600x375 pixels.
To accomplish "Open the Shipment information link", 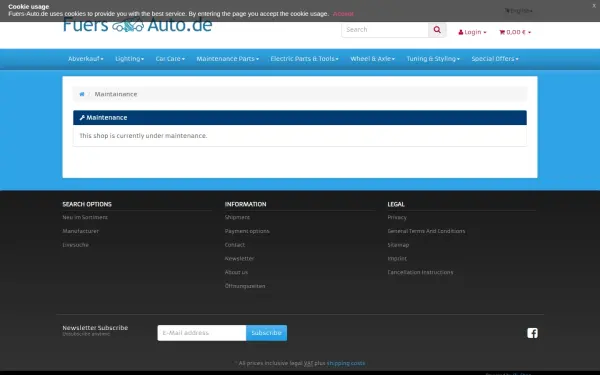I will pos(237,217).
